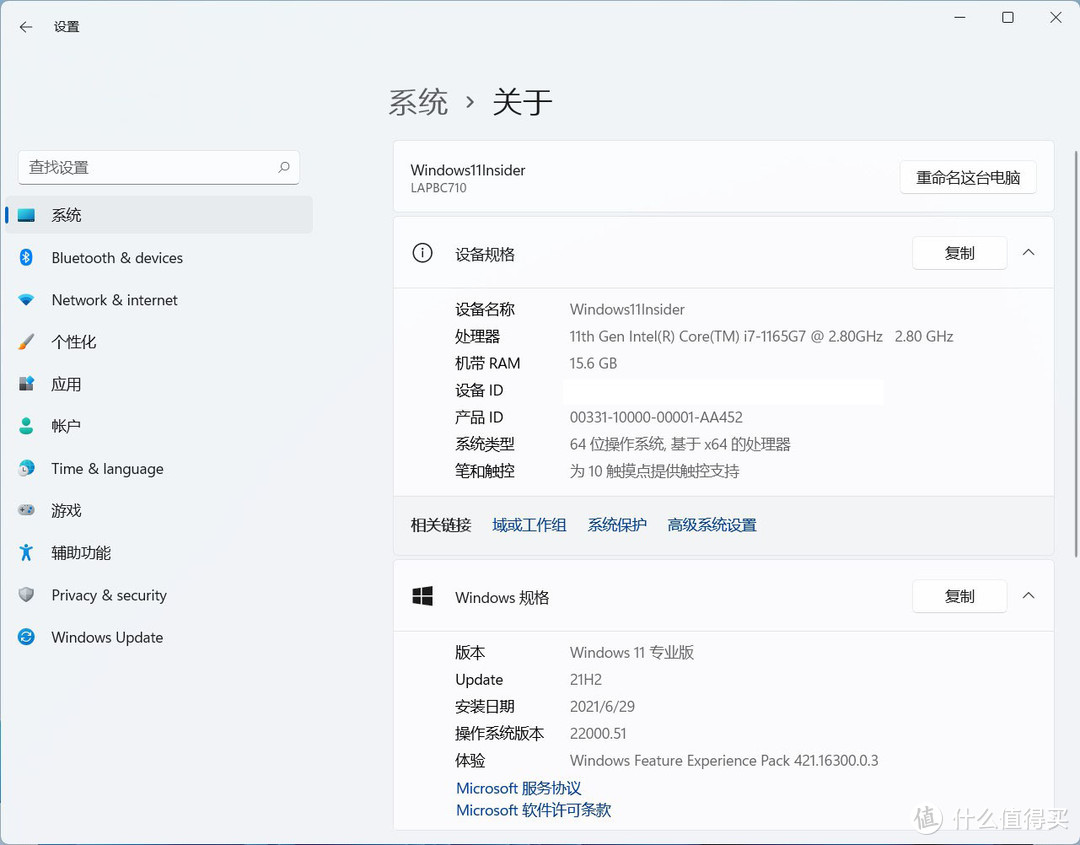This screenshot has height=845, width=1080.
Task: Select Time & language in the sidebar
Action: (x=107, y=468)
